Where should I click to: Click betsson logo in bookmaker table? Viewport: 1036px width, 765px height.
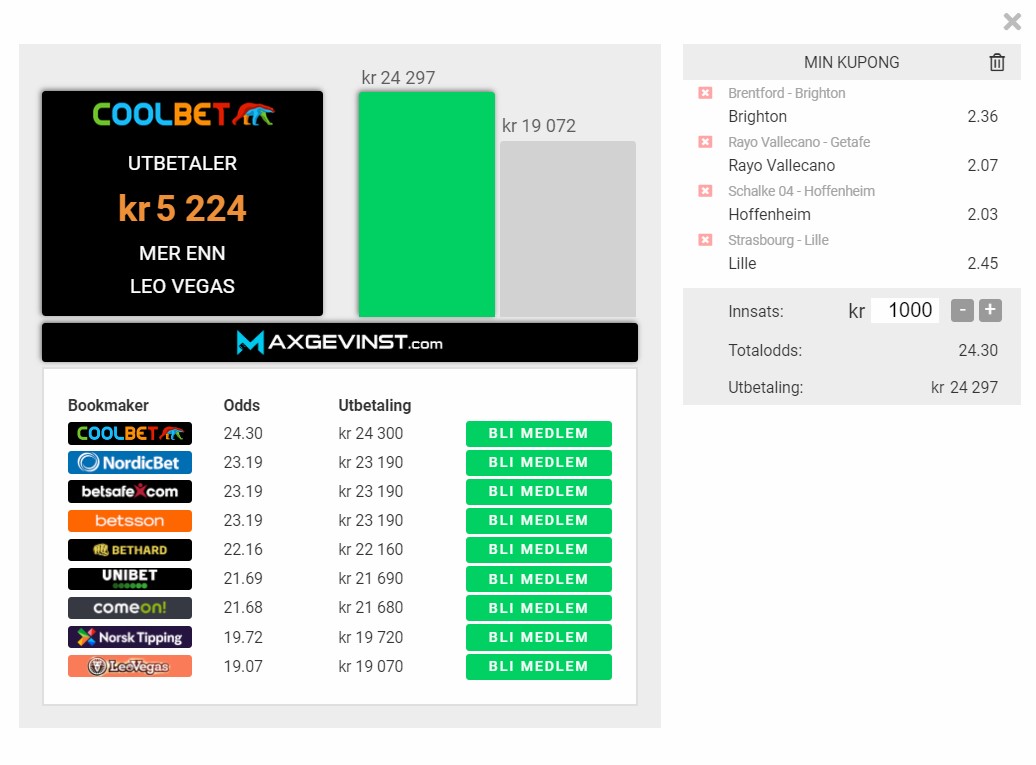(130, 521)
